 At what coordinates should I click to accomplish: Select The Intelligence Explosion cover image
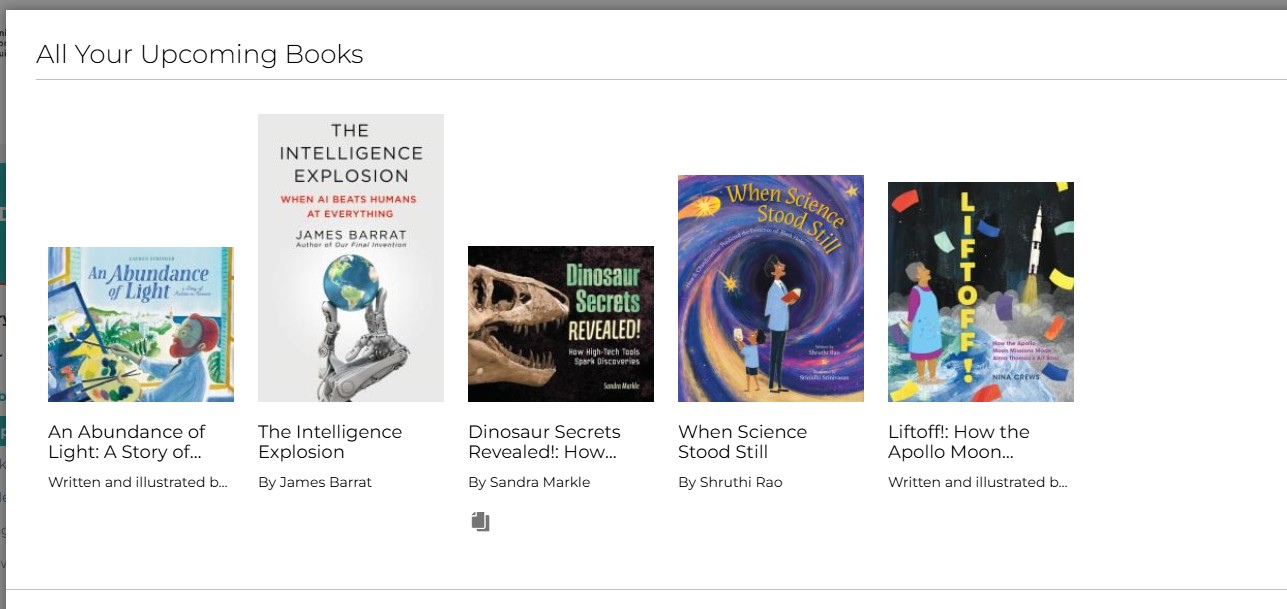[x=351, y=258]
